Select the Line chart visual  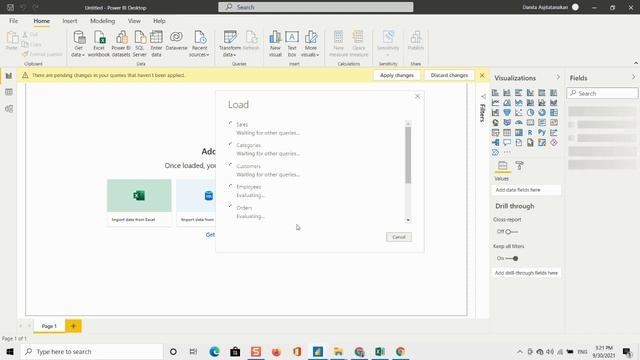495,102
